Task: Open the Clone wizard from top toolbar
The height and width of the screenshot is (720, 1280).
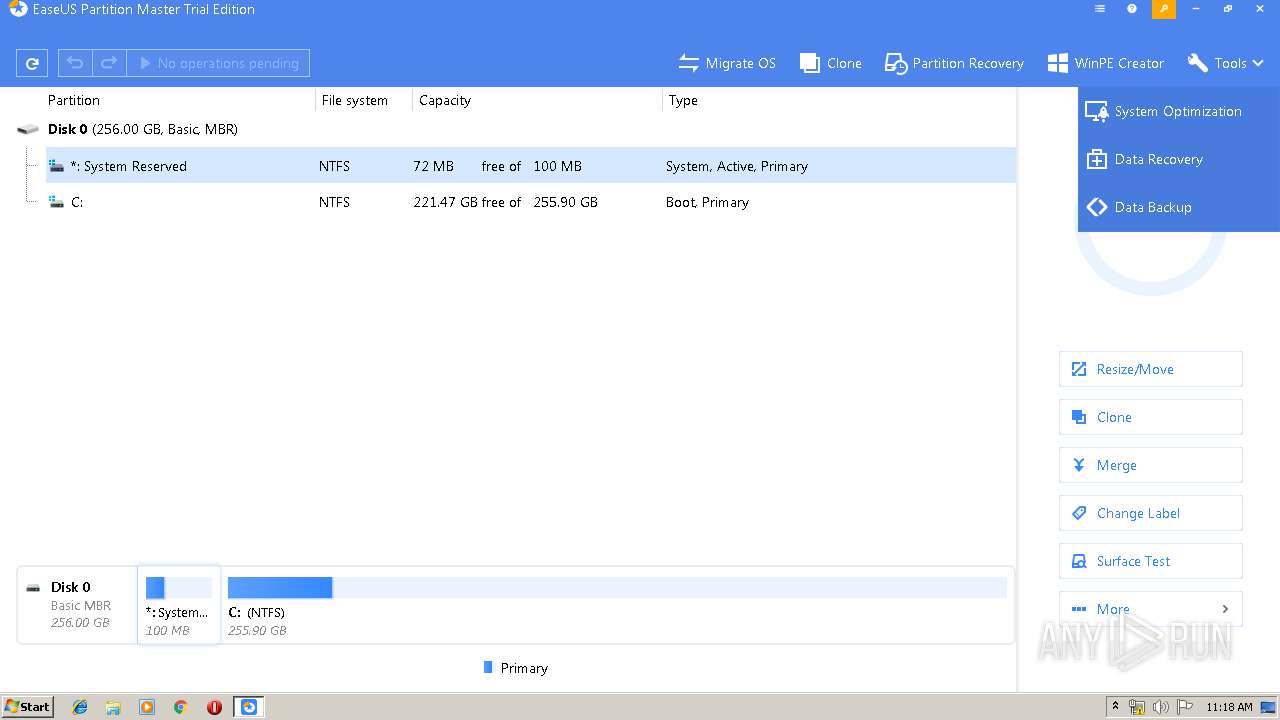Action: coord(831,63)
